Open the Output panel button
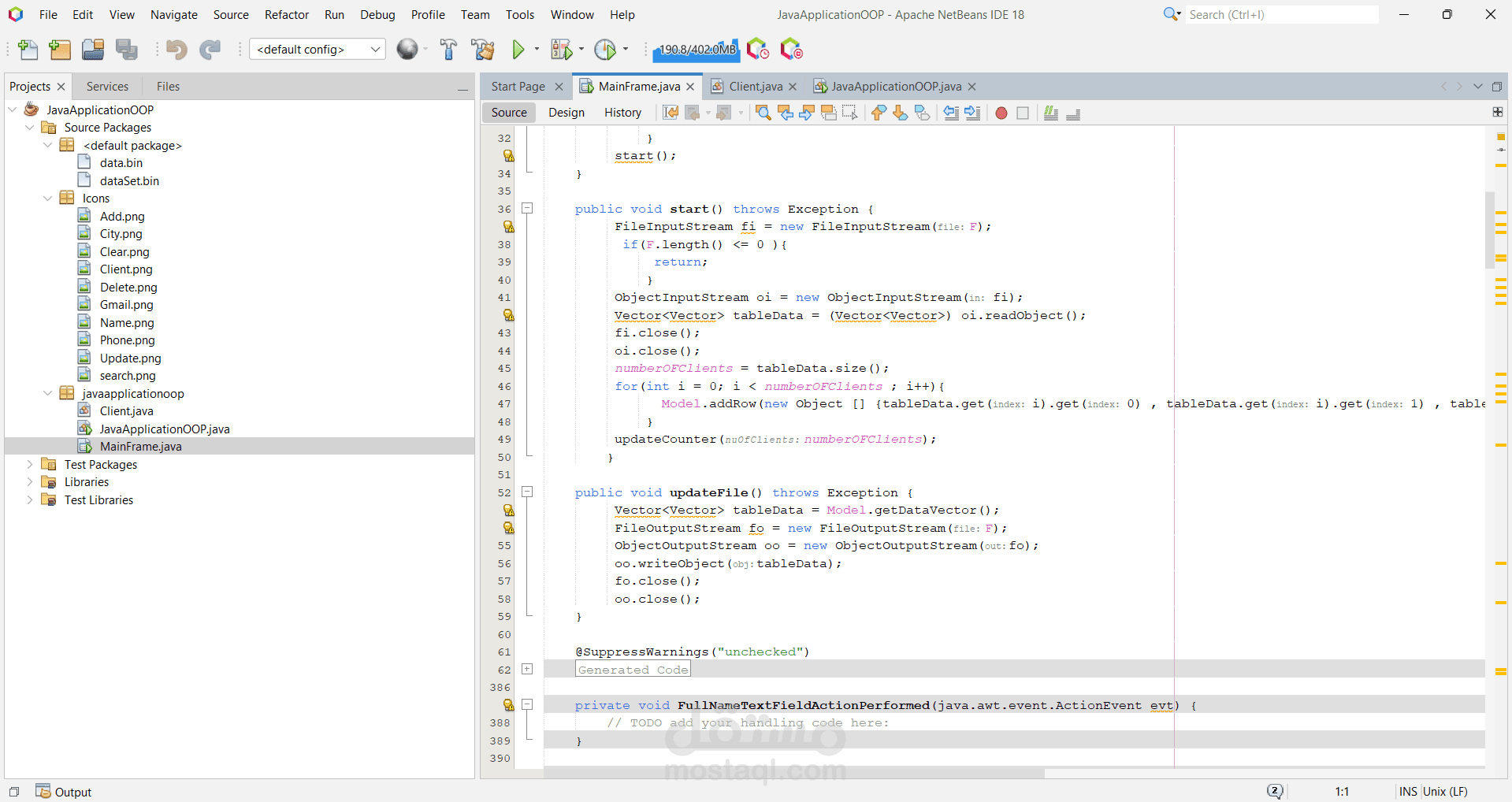 [x=65, y=792]
